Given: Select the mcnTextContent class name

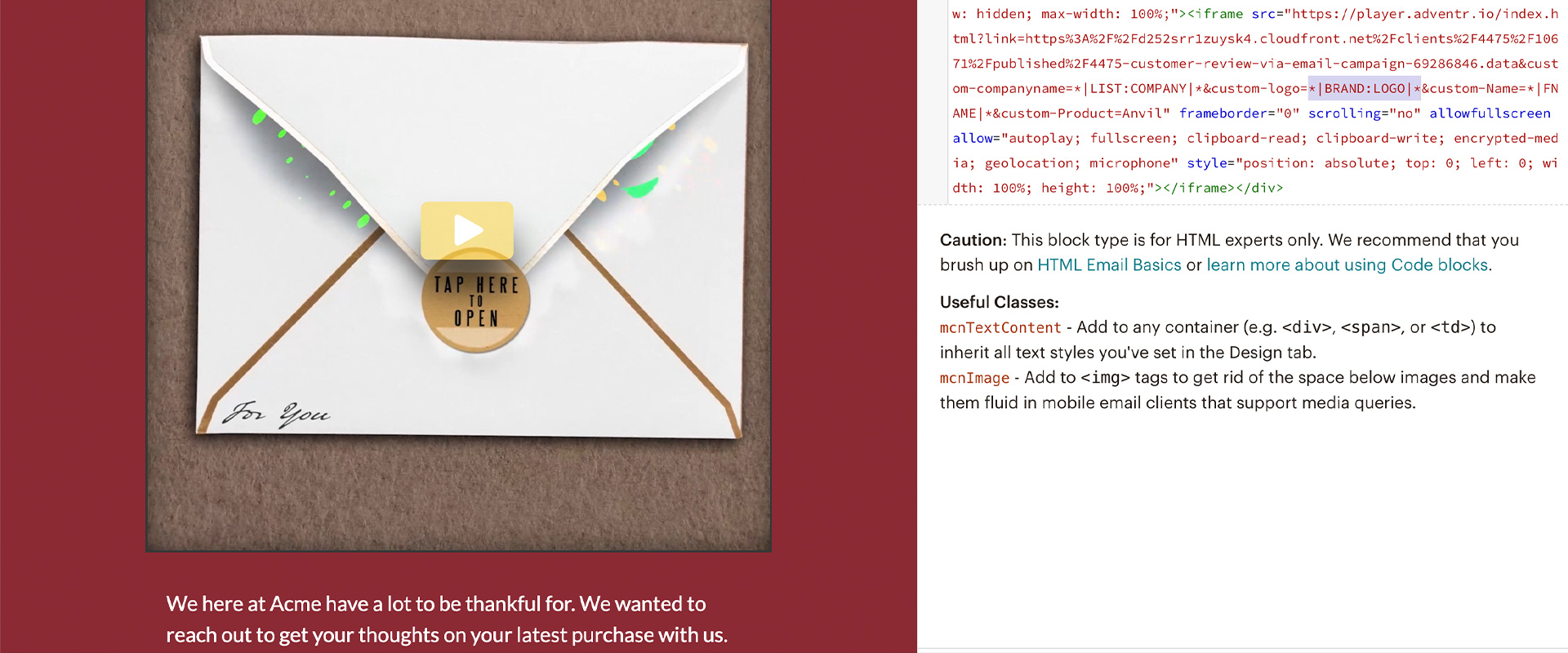Looking at the screenshot, I should tap(1000, 327).
